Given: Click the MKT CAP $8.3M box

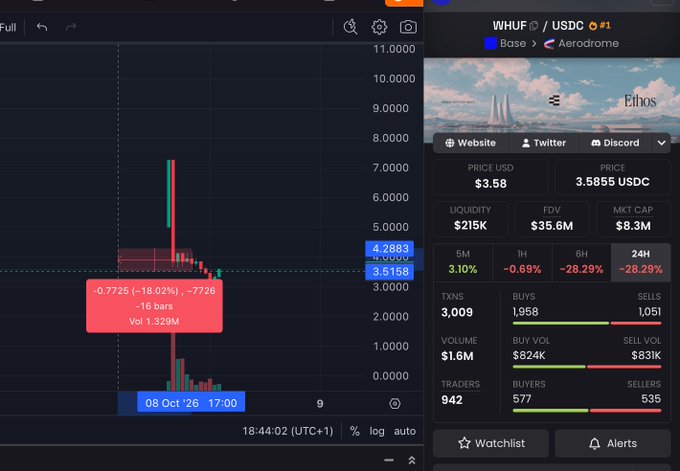Looking at the screenshot, I should pos(633,219).
